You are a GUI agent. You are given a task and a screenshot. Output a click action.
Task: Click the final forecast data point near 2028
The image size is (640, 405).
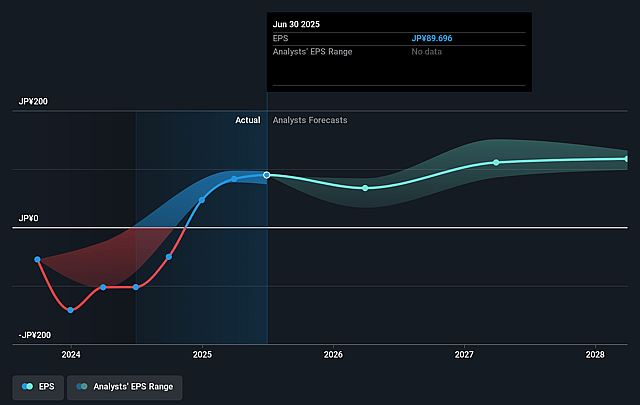coord(627,158)
